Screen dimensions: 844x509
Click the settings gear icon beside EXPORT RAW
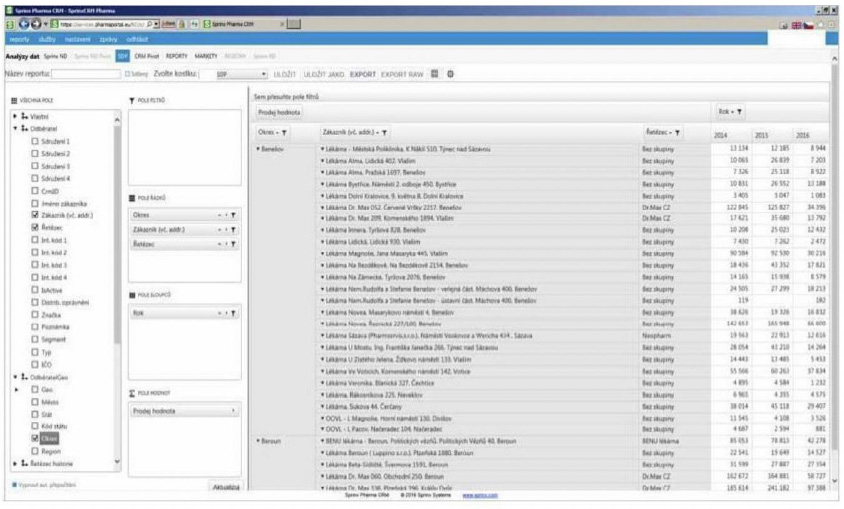[x=450, y=74]
